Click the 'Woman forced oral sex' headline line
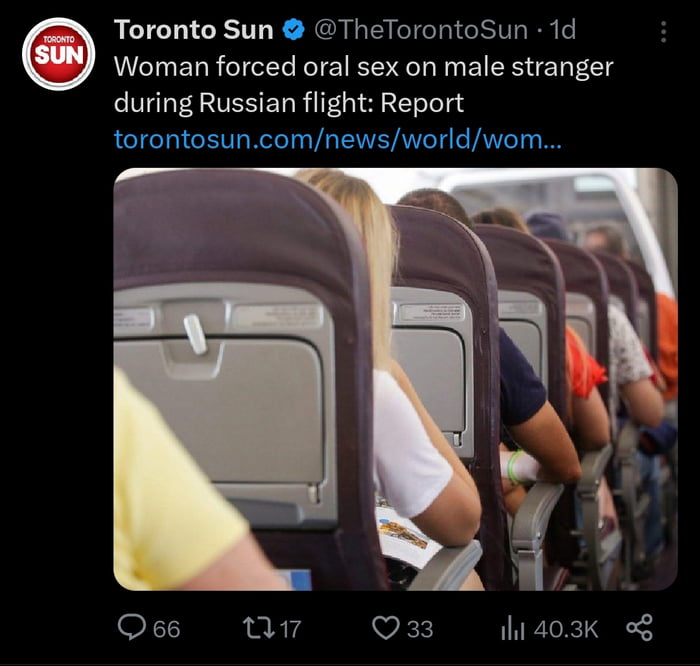The image size is (700, 666). (x=363, y=67)
